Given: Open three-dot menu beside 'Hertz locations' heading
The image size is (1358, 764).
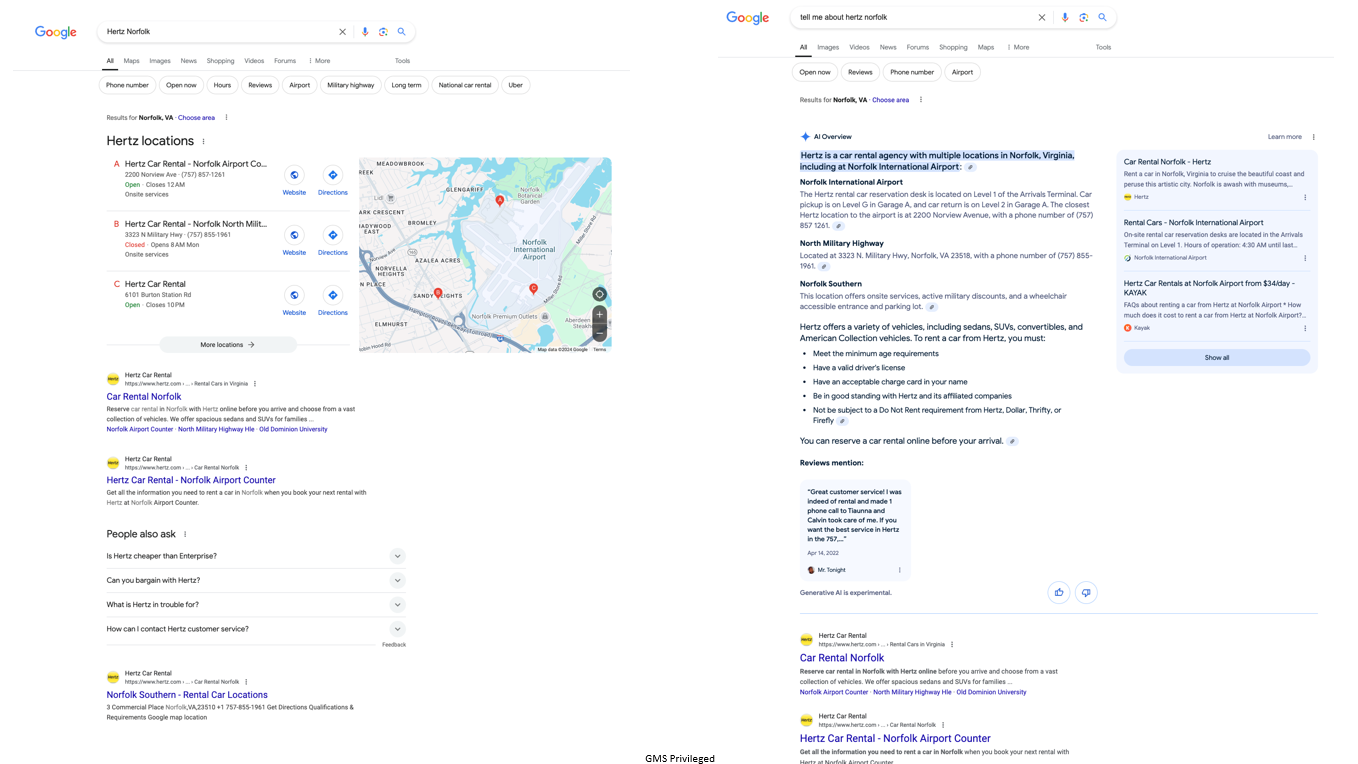Looking at the screenshot, I should tap(204, 141).
